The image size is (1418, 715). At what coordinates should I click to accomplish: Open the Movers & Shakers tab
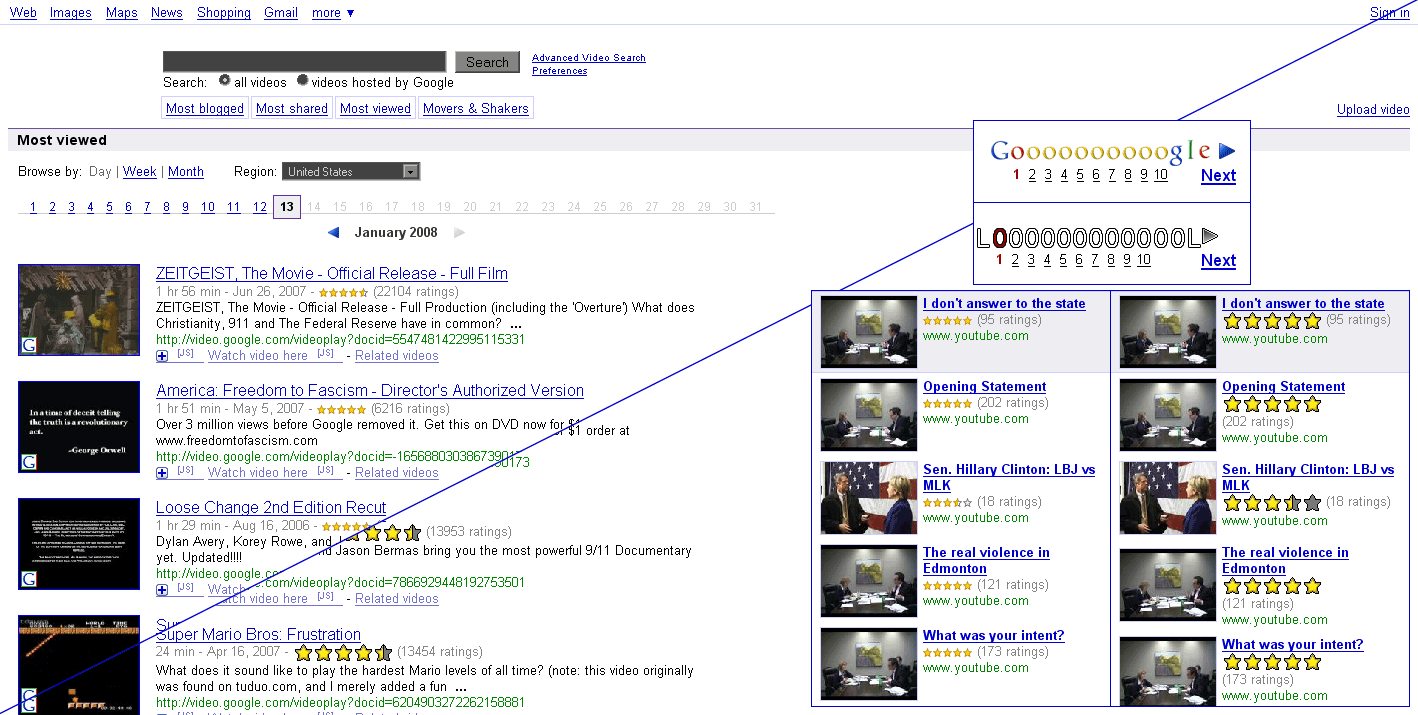click(x=476, y=108)
